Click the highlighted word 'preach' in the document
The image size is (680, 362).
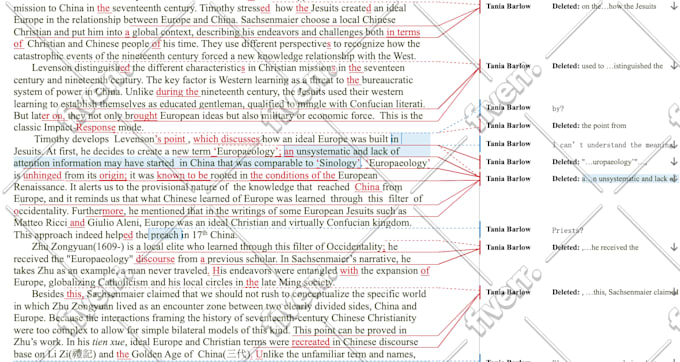pyautogui.click(x=164, y=235)
